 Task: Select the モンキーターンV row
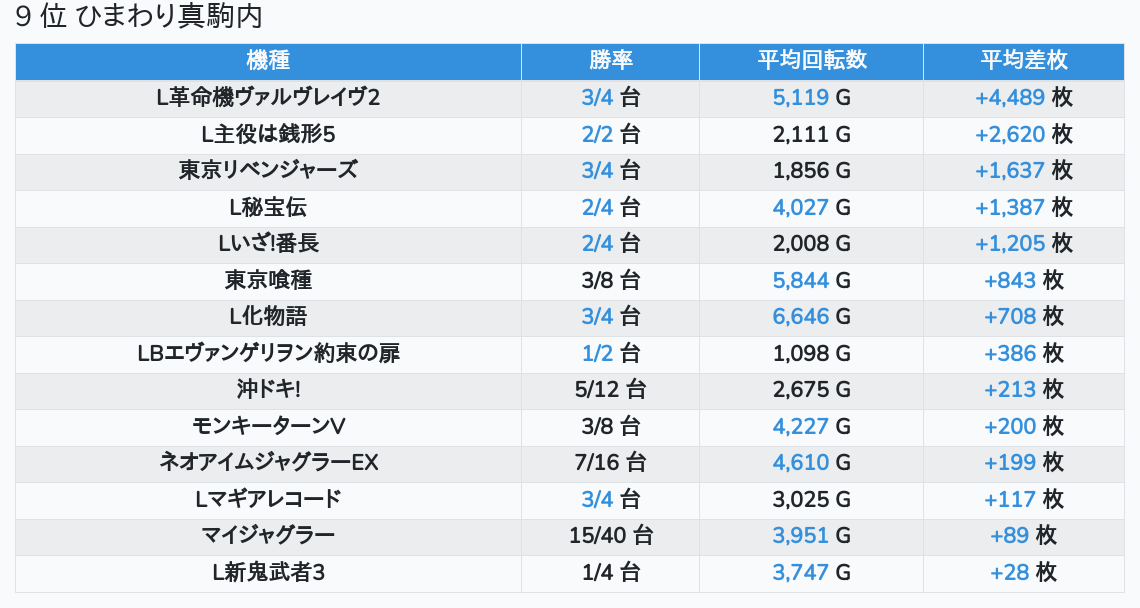coord(268,426)
